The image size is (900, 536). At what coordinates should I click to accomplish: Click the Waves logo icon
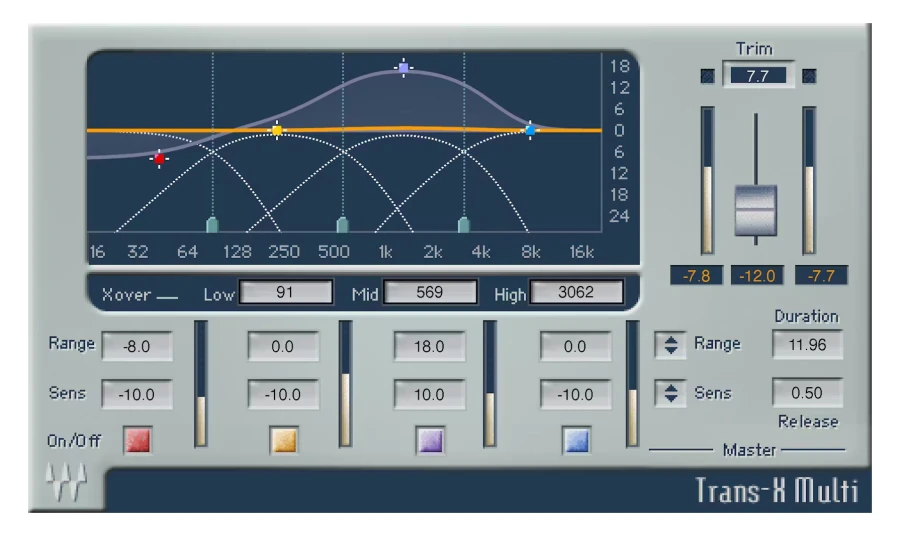tap(67, 481)
